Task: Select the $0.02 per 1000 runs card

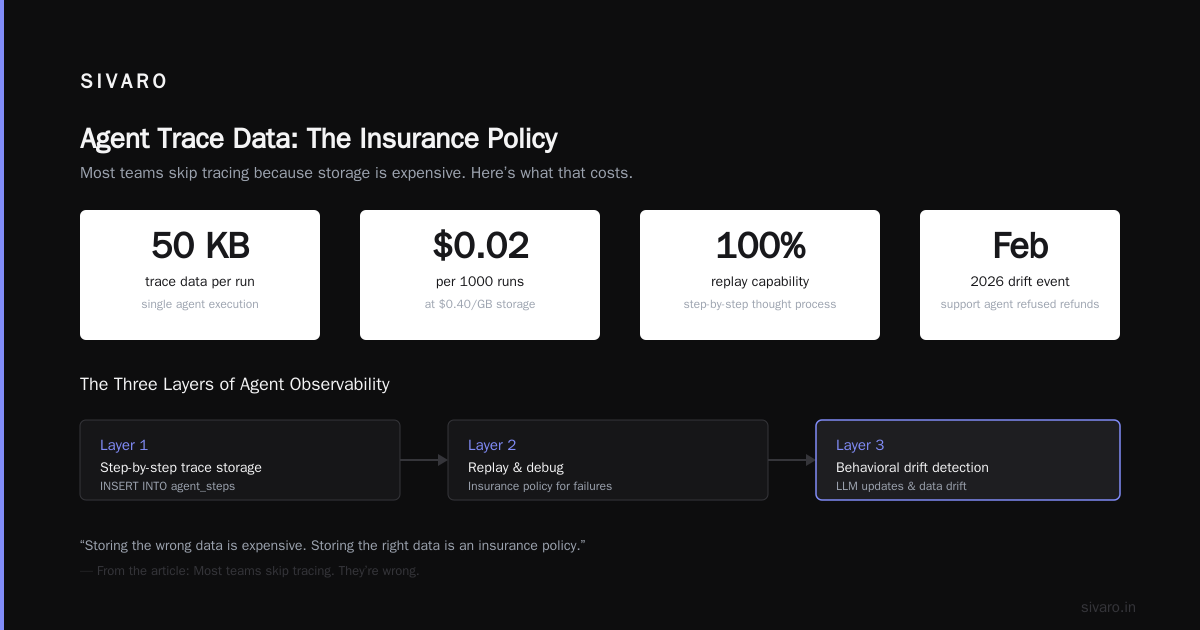Action: [480, 275]
